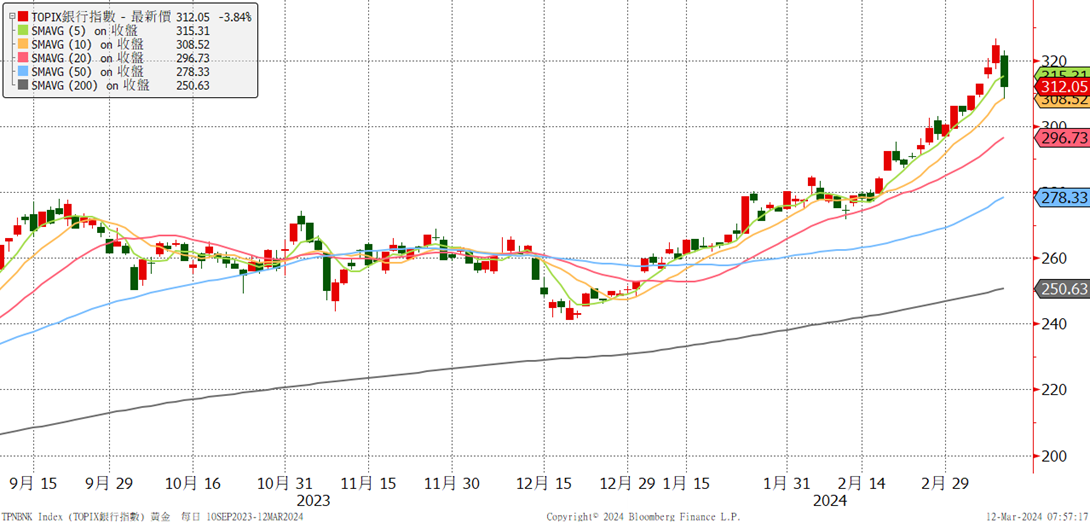Image resolution: width=1090 pixels, height=523 pixels.
Task: Click the '11月 30' date axis label
Action: click(450, 482)
